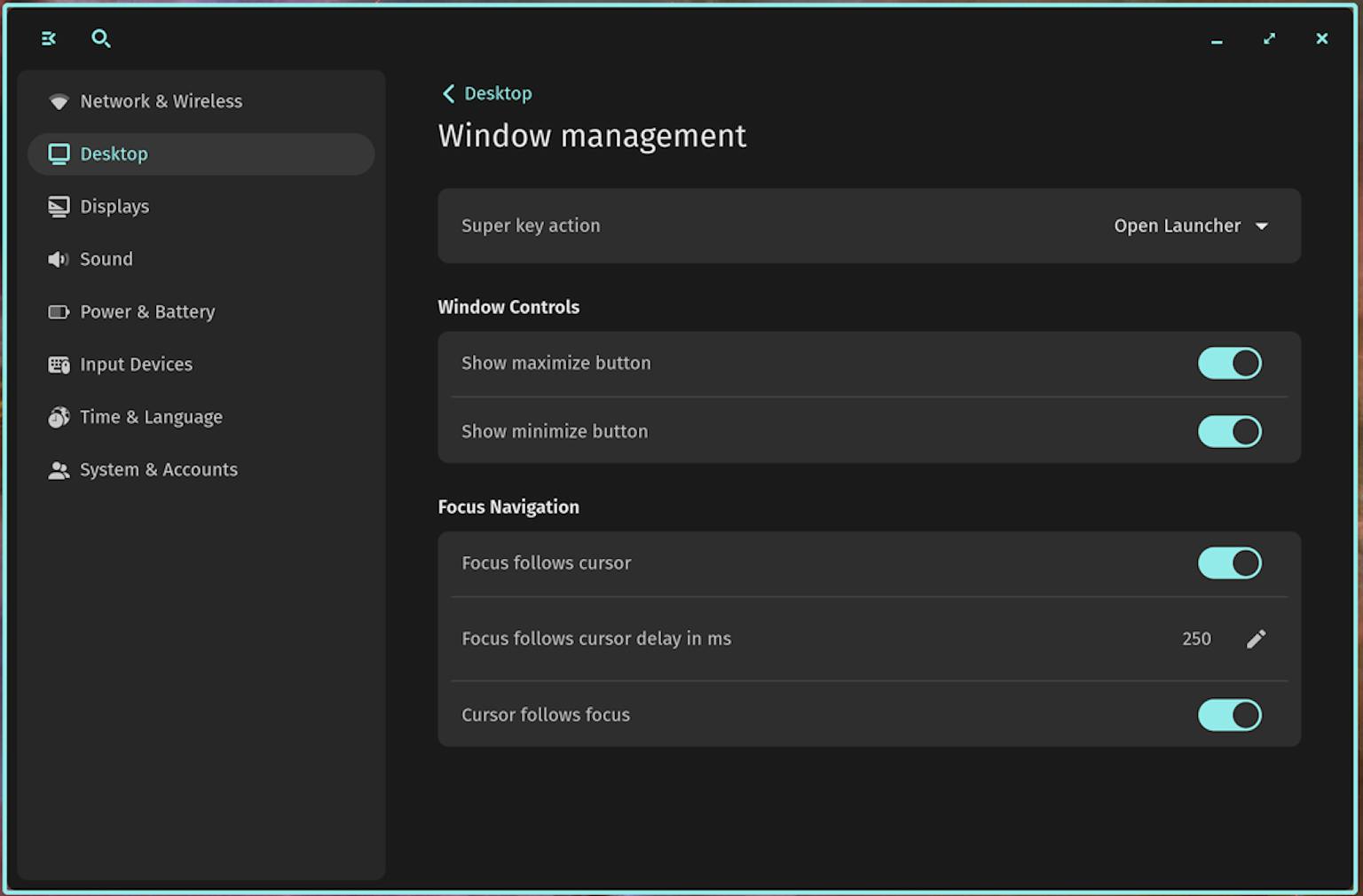The image size is (1363, 896).
Task: Go back via the Desktop breadcrumb
Action: pos(486,93)
